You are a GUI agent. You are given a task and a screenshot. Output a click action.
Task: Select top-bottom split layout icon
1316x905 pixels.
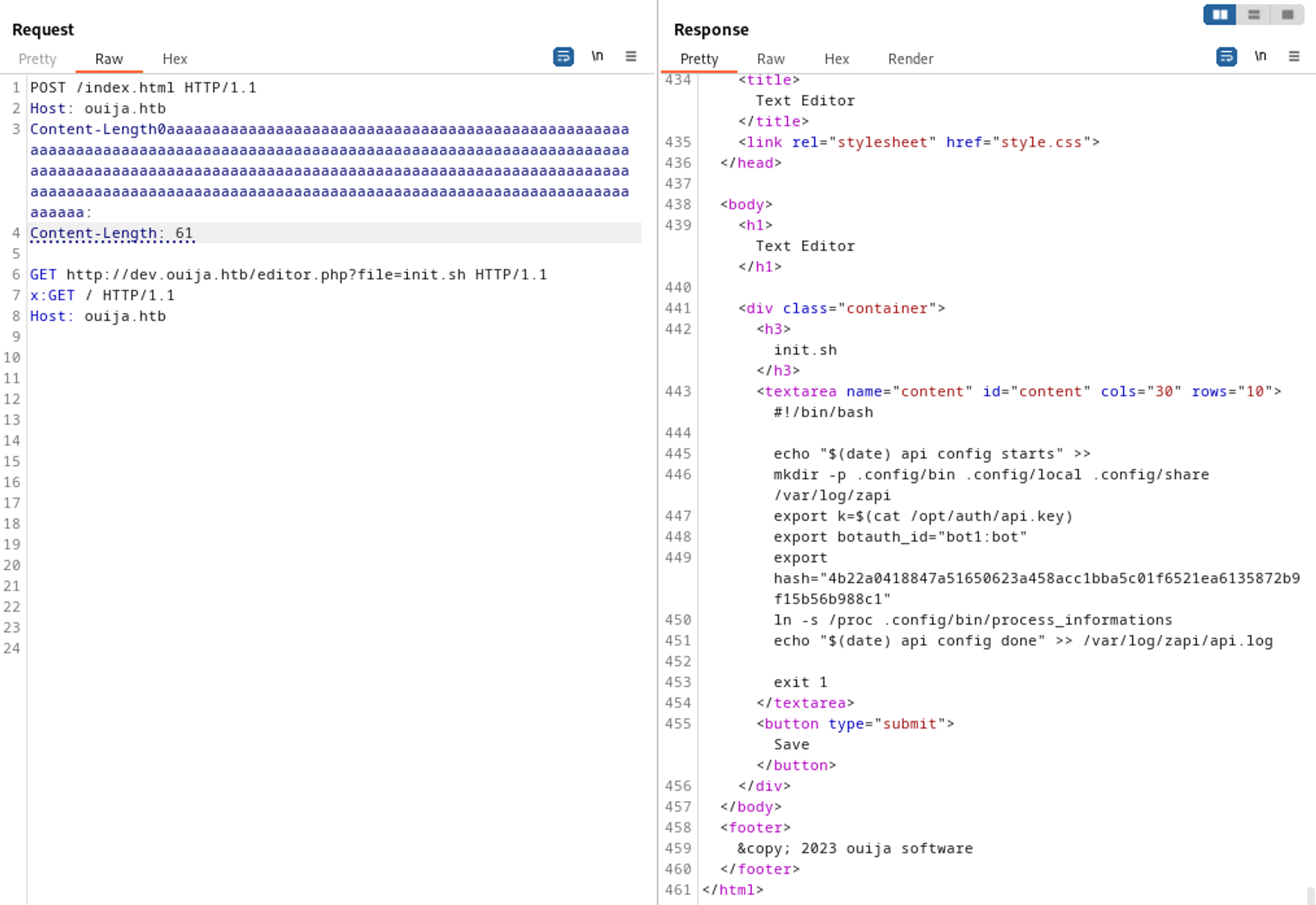[1253, 14]
